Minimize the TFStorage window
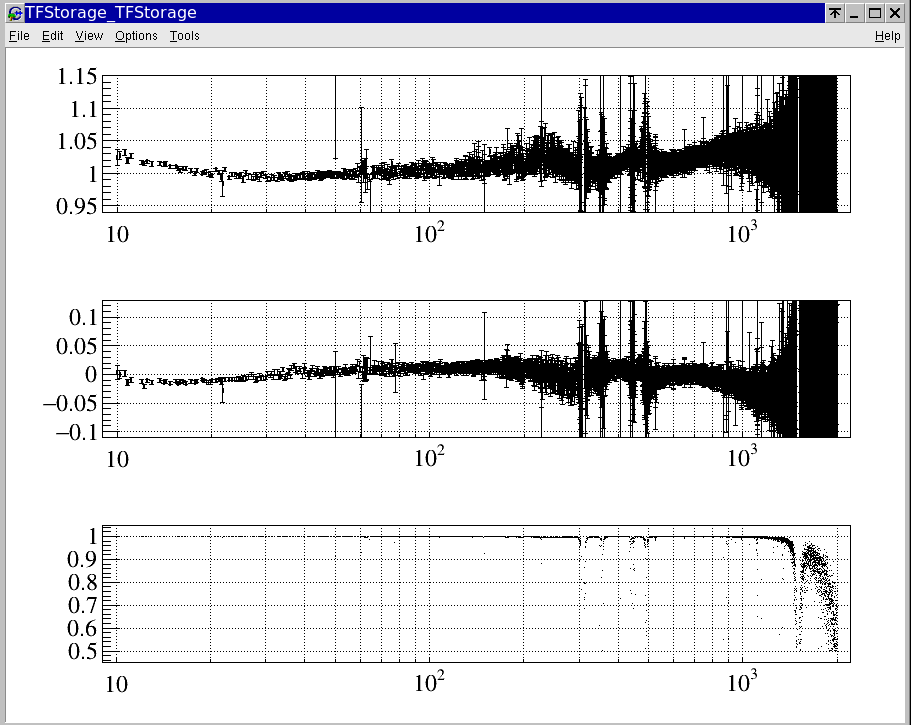 (x=854, y=13)
